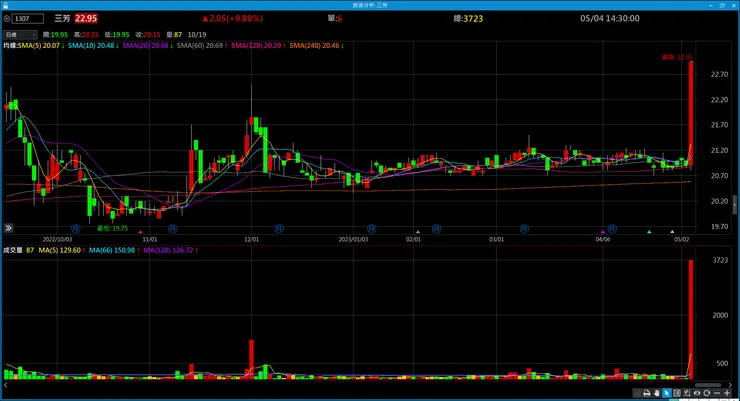
Task: Click the lock icon in title bar
Action: (5, 5)
